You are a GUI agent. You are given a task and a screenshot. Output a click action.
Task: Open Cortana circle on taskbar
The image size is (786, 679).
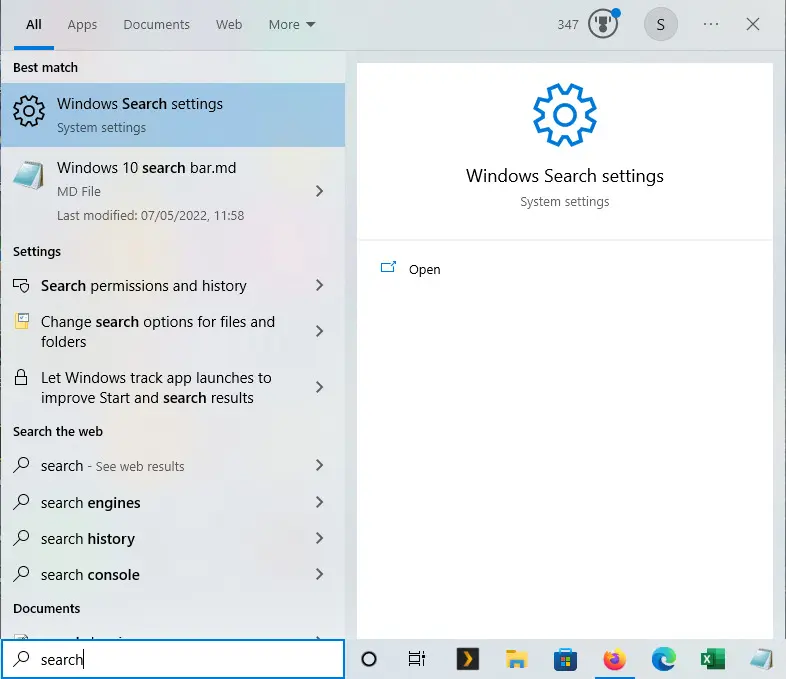[x=369, y=659]
